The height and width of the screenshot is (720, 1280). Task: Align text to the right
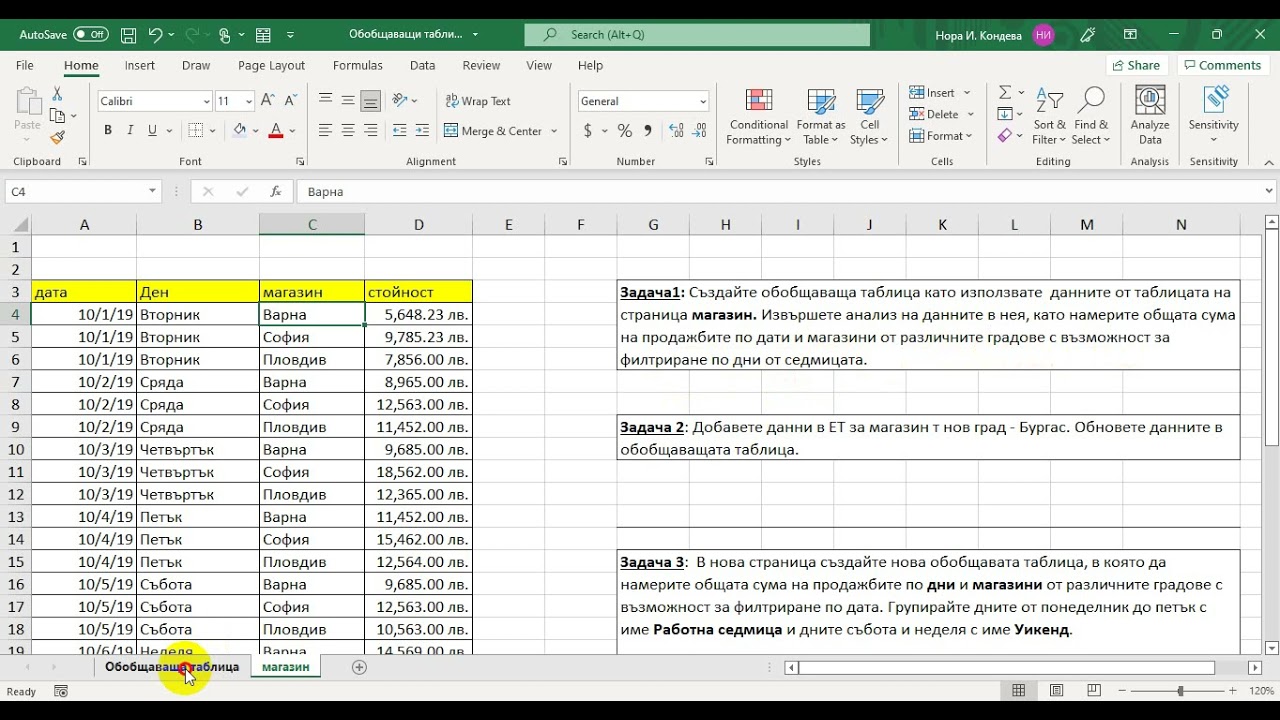371,130
